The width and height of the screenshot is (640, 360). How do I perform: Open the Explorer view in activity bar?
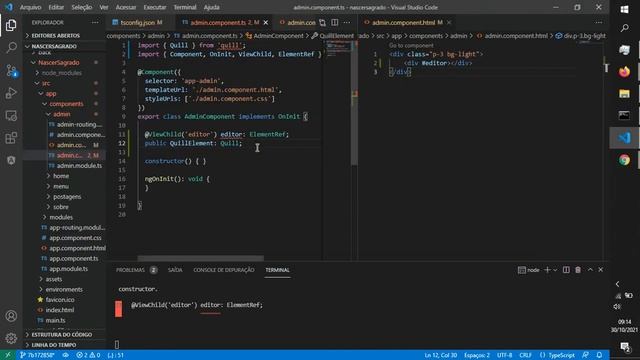point(11,25)
